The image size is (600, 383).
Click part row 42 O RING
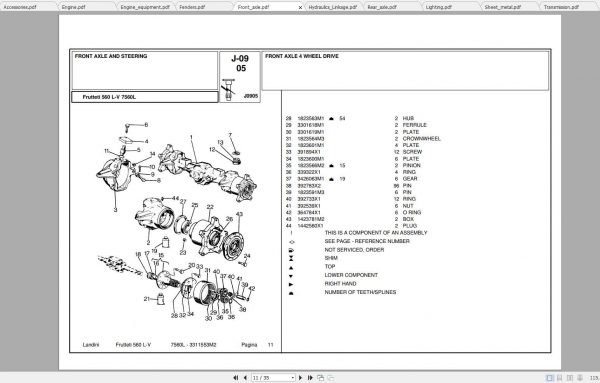353,212
